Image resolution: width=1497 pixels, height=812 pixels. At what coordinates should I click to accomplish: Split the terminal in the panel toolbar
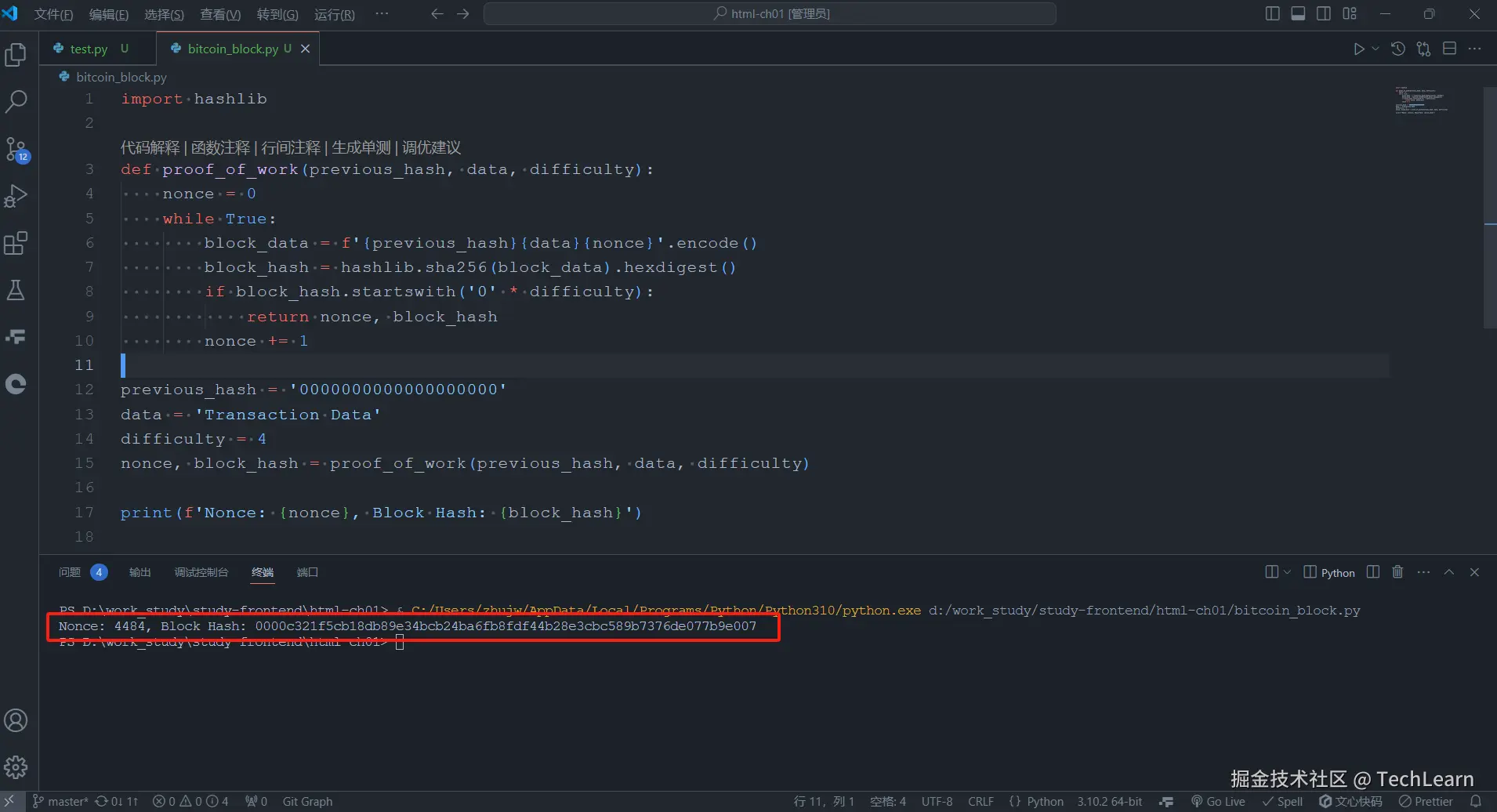click(1373, 572)
